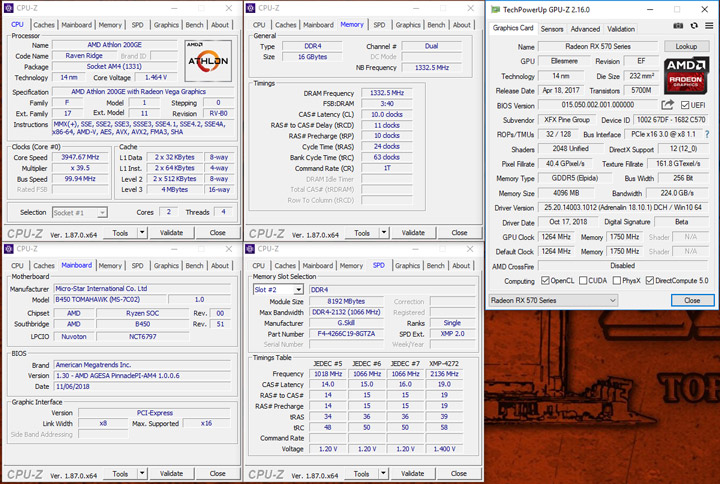720x484 pixels.
Task: Open About tab in the SPD window
Action: [x=461, y=265]
